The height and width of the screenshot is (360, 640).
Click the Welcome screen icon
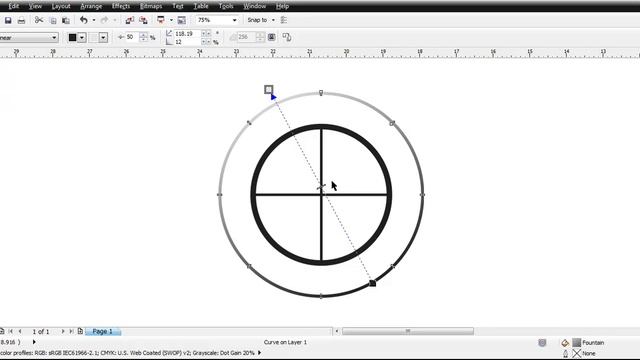tap(182, 20)
